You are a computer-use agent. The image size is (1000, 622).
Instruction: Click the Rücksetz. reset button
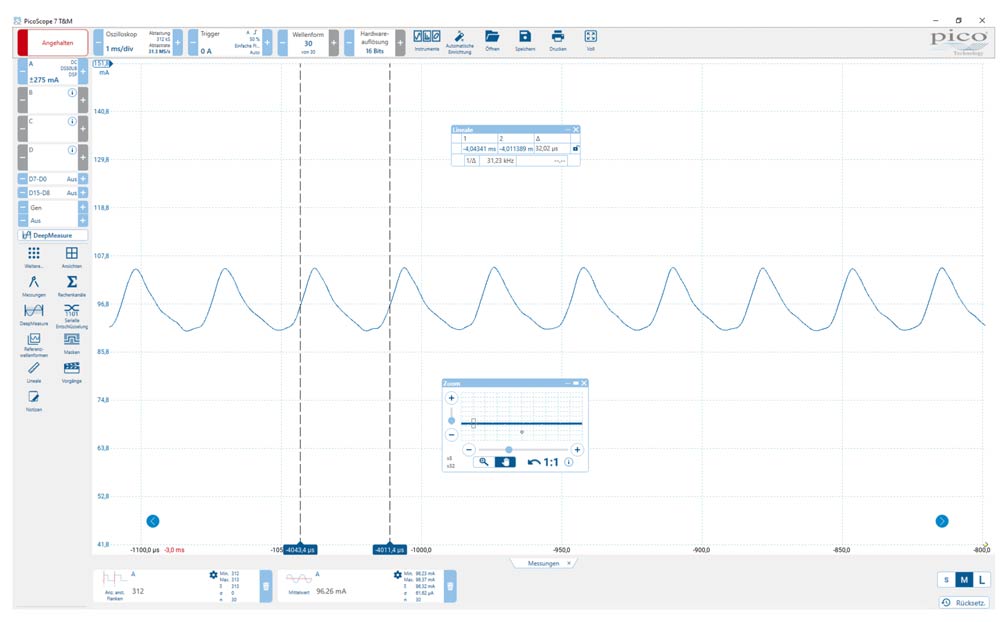(x=964, y=602)
